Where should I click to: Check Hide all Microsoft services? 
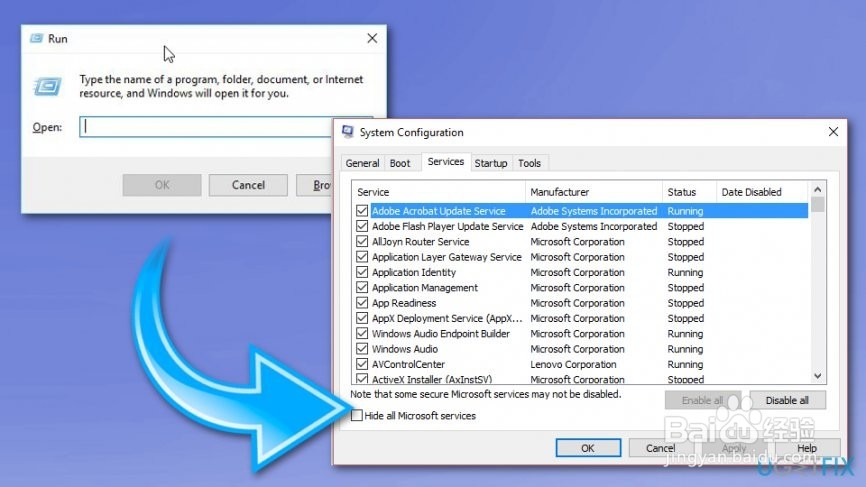coord(357,415)
